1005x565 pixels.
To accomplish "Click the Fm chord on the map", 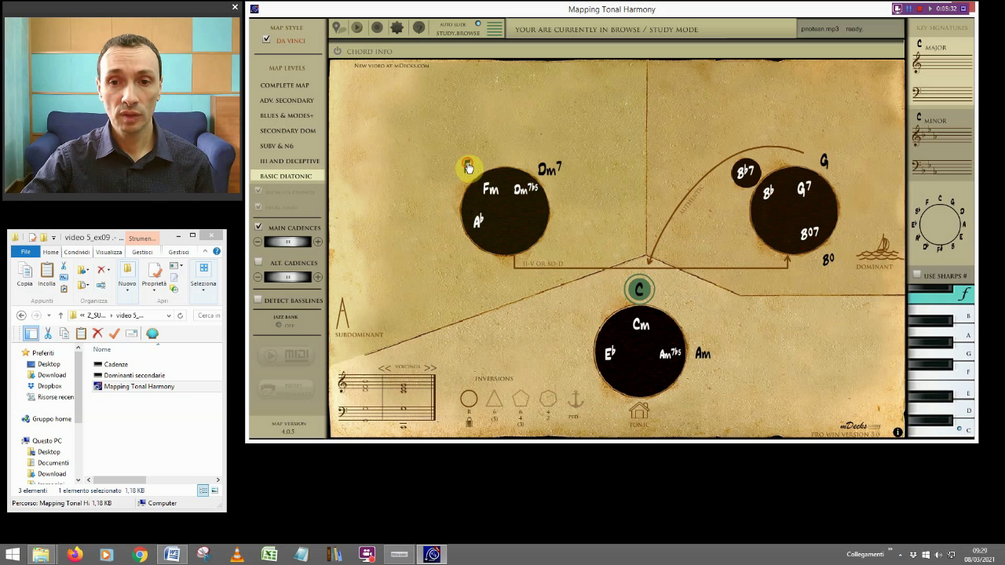I will click(x=490, y=189).
